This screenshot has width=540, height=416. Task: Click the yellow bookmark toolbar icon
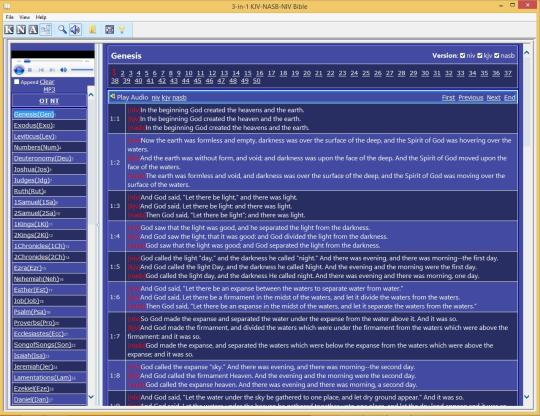(x=92, y=30)
